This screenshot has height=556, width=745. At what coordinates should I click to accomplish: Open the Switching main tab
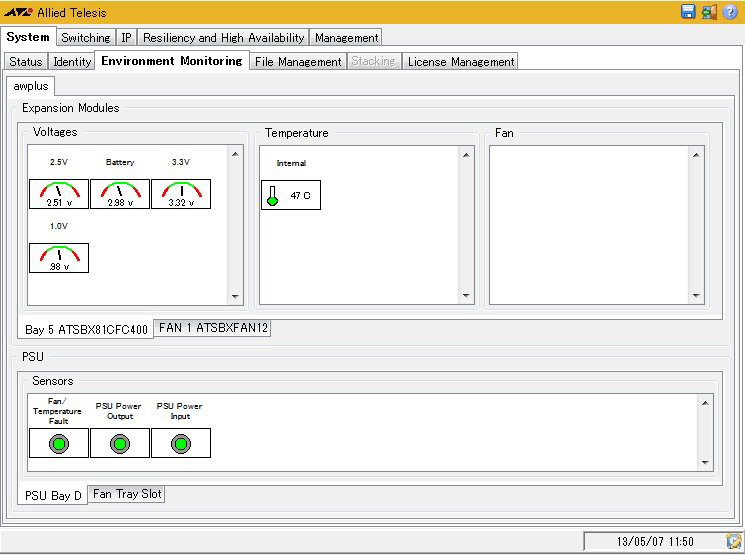[85, 38]
